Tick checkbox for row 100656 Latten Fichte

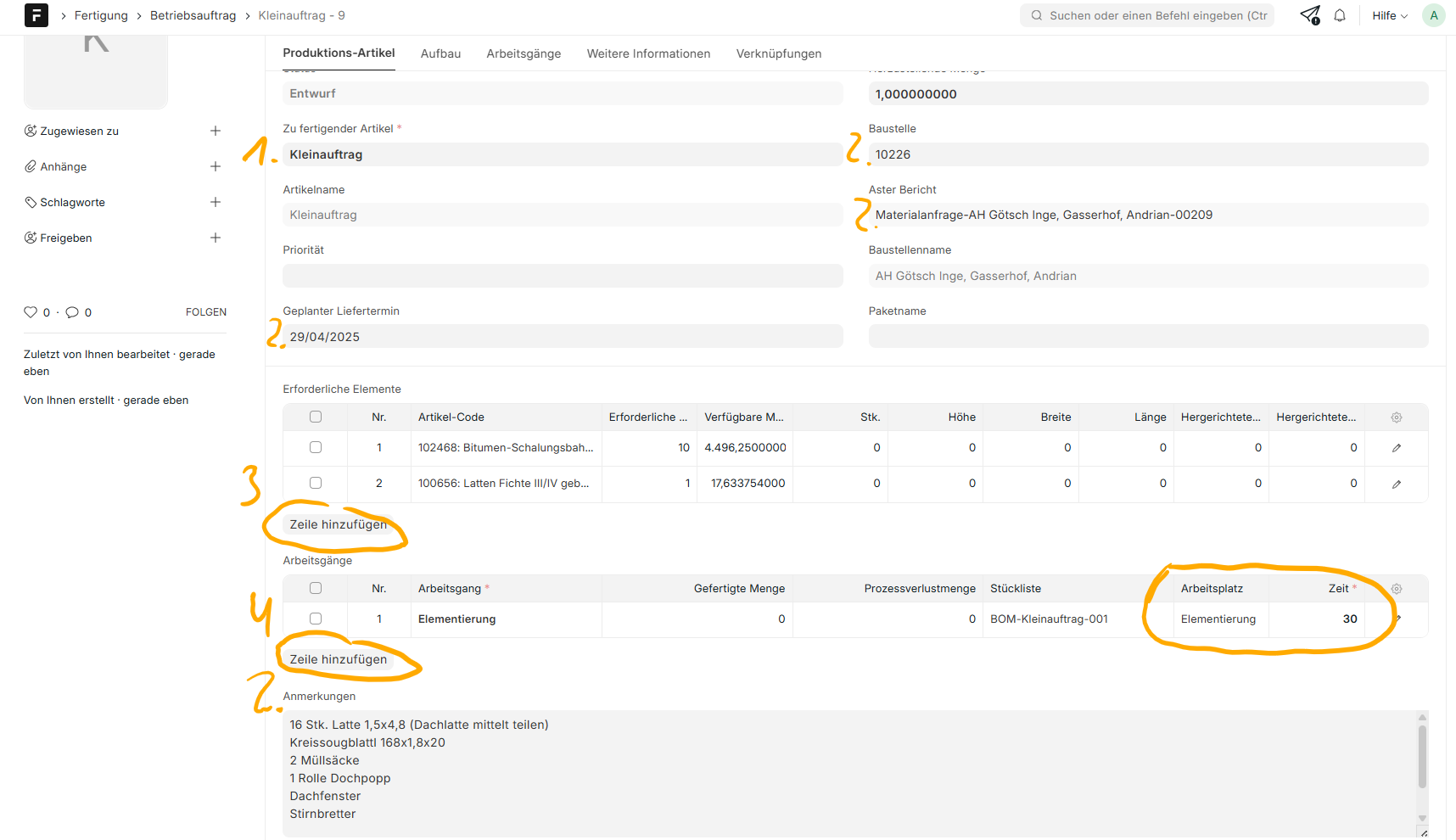pyautogui.click(x=316, y=483)
